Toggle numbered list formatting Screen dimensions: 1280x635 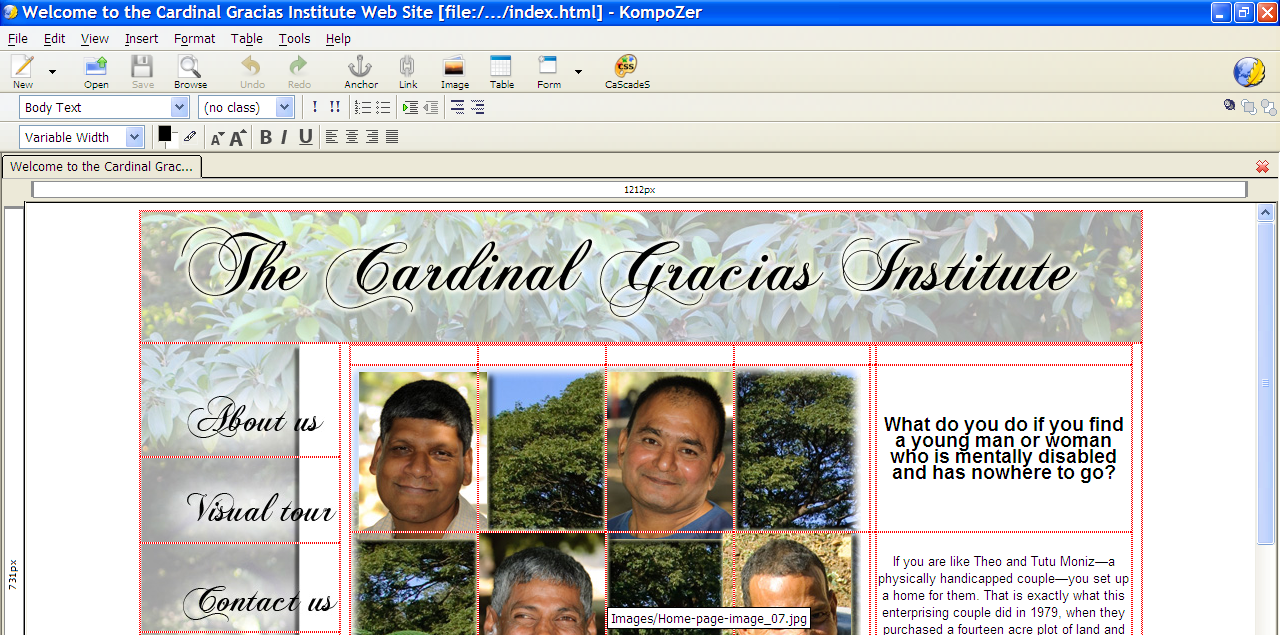pyautogui.click(x=362, y=107)
